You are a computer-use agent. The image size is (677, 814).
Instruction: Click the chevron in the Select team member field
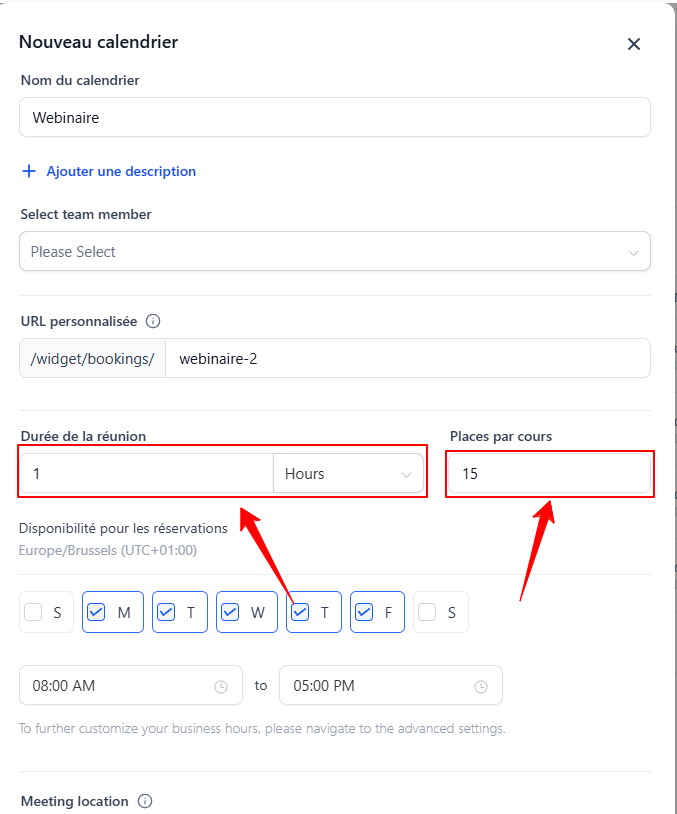click(x=633, y=253)
